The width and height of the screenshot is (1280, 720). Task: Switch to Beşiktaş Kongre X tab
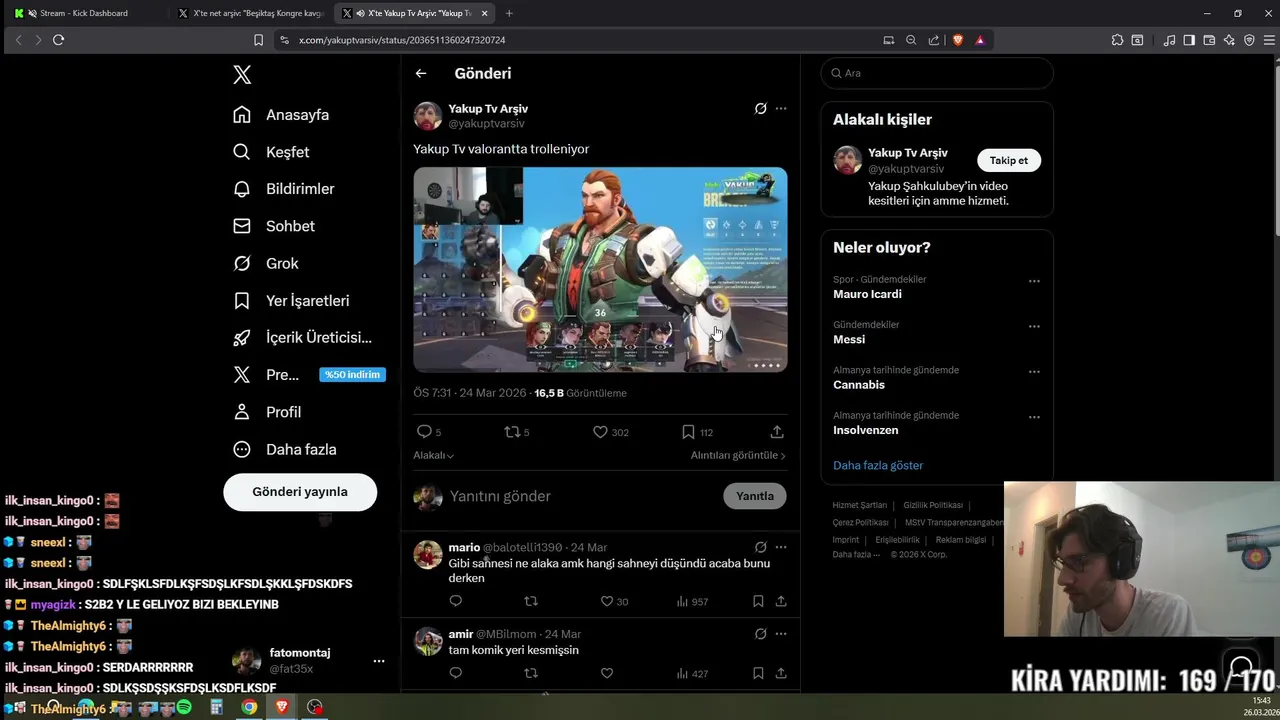pos(250,13)
